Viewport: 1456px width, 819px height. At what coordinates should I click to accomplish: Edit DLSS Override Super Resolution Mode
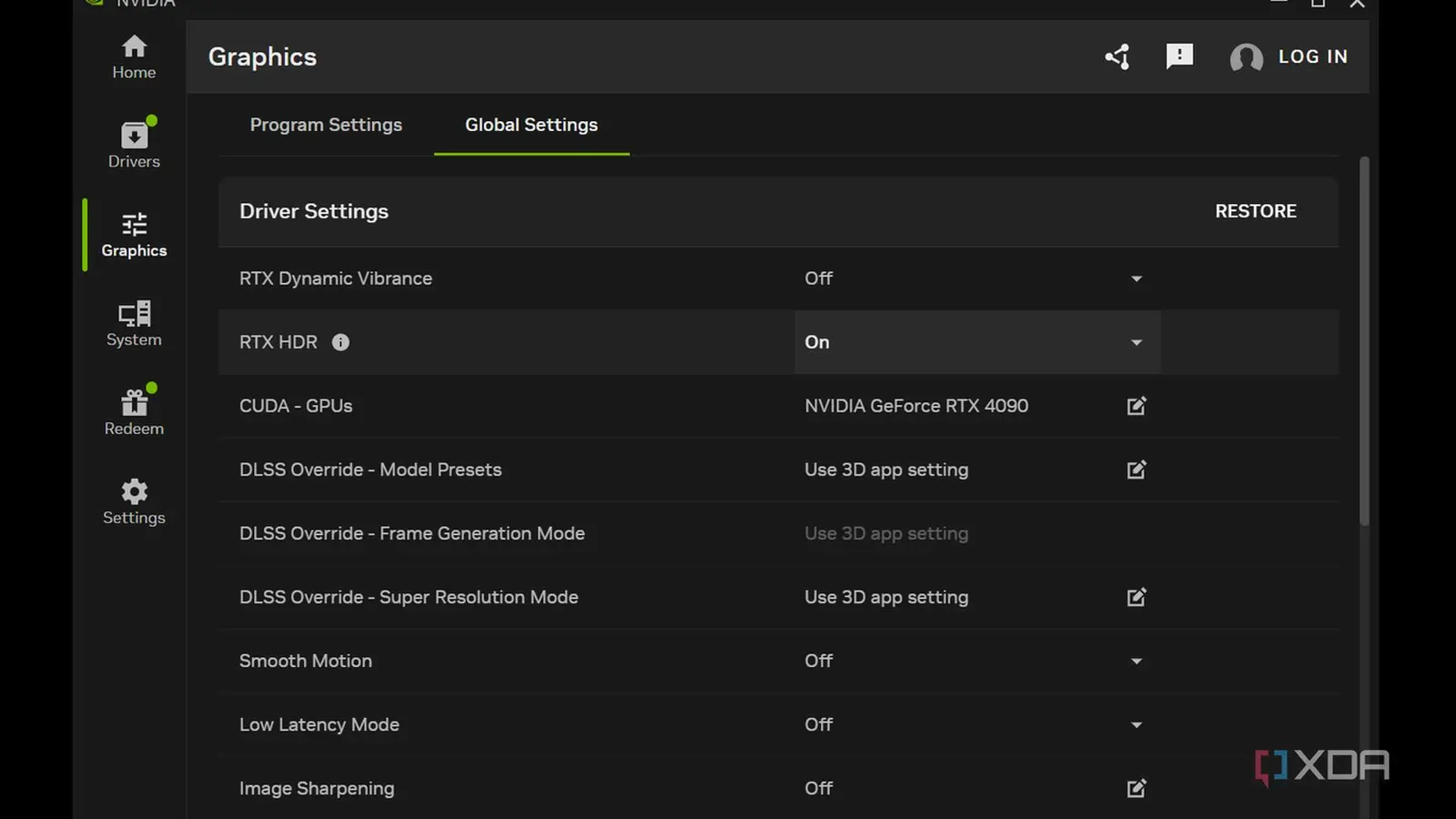(x=1137, y=597)
